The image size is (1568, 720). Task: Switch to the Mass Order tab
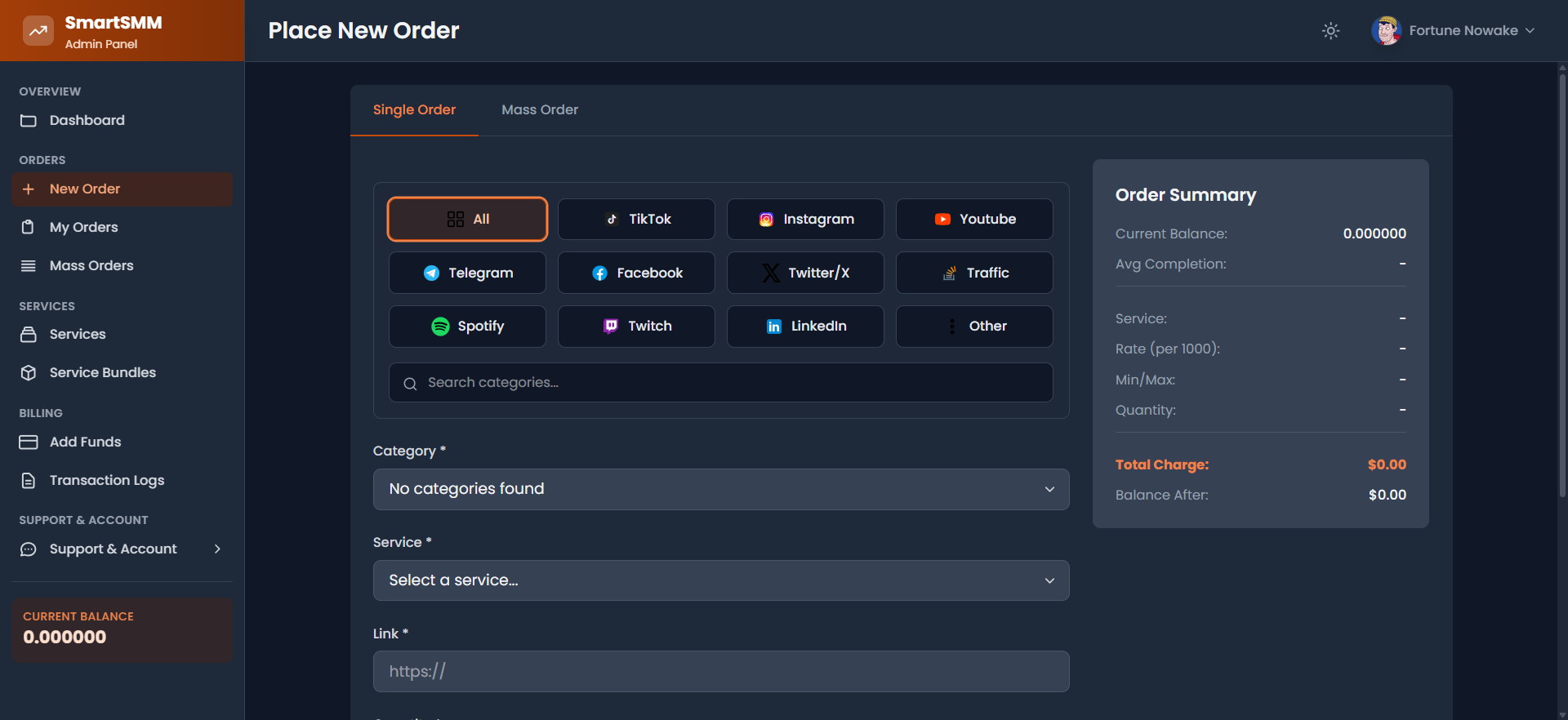[540, 110]
